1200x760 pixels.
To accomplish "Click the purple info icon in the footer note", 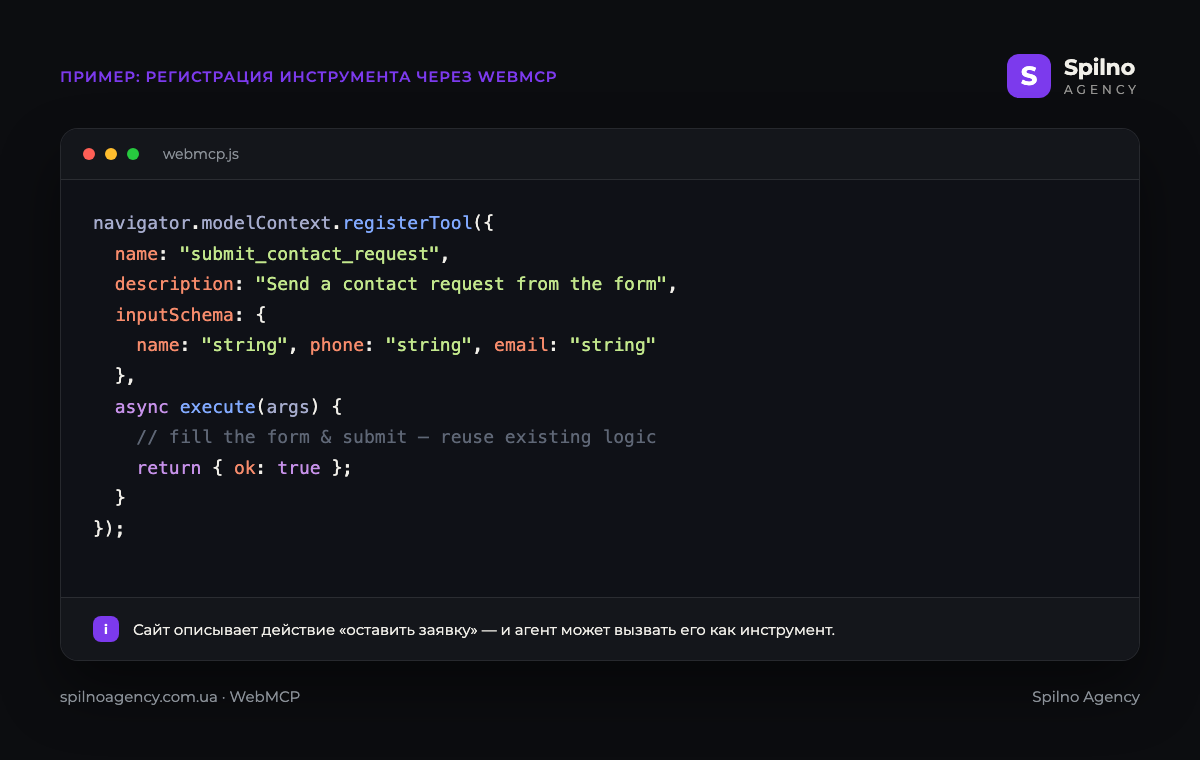I will tap(106, 629).
